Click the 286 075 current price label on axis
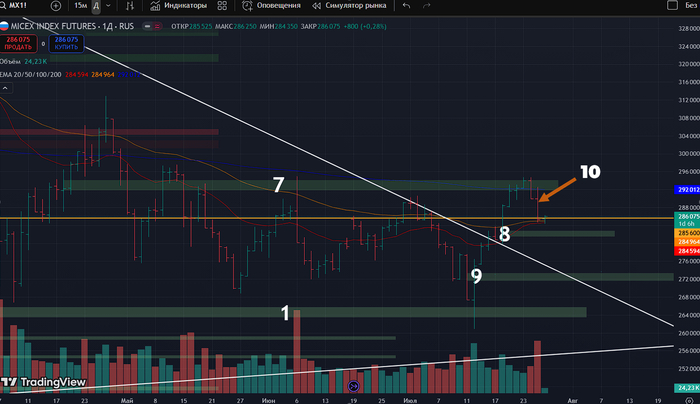 coord(686,216)
